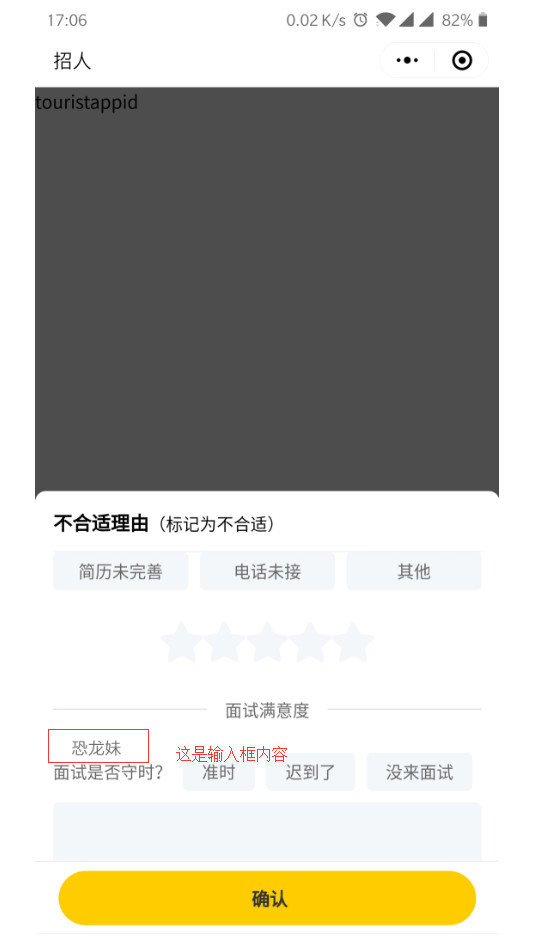Screen dimensions: 557x942
Task: Rate with the fifth star
Action: (353, 642)
